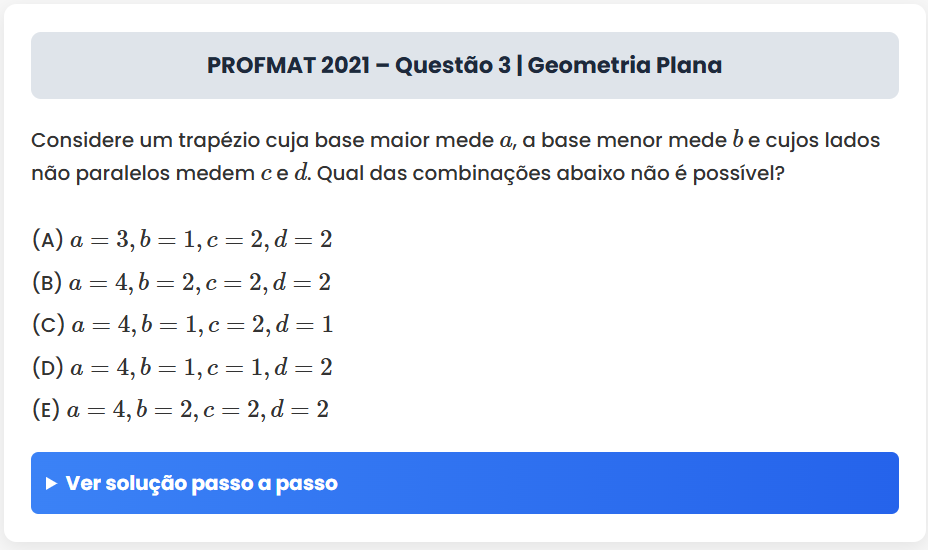Image resolution: width=928 pixels, height=550 pixels.
Task: Expand the solution disclosure triangle
Action: click(52, 484)
